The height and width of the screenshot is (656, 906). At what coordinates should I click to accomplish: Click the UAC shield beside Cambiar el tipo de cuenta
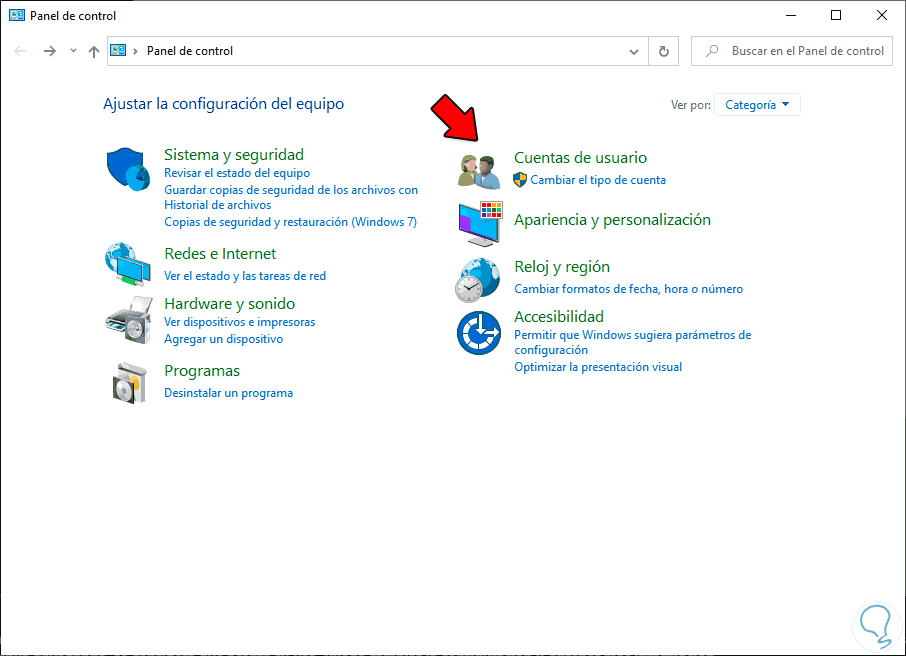click(520, 180)
